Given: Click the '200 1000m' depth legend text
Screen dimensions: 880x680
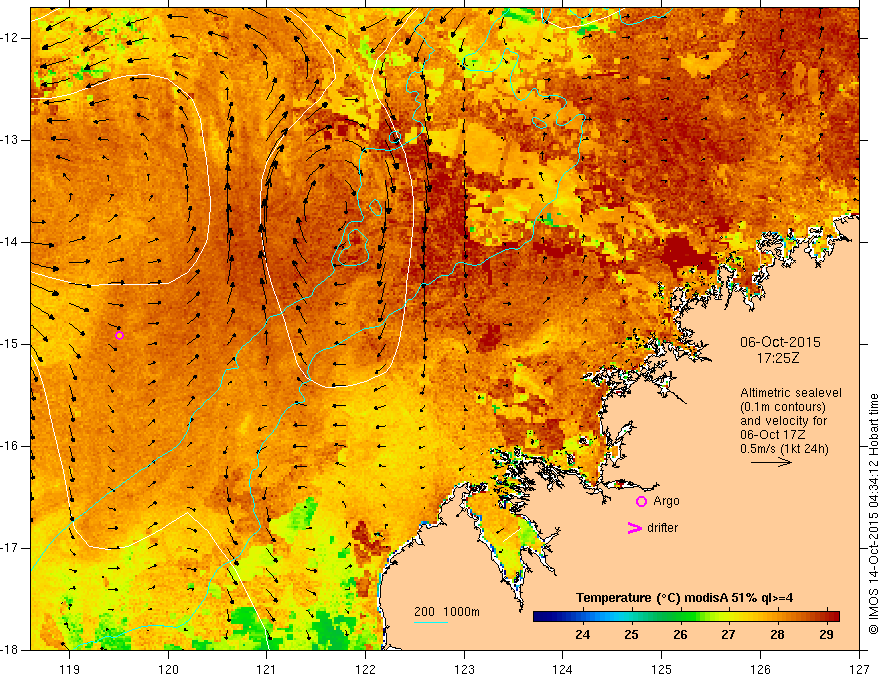Looking at the screenshot, I should pos(447,612).
